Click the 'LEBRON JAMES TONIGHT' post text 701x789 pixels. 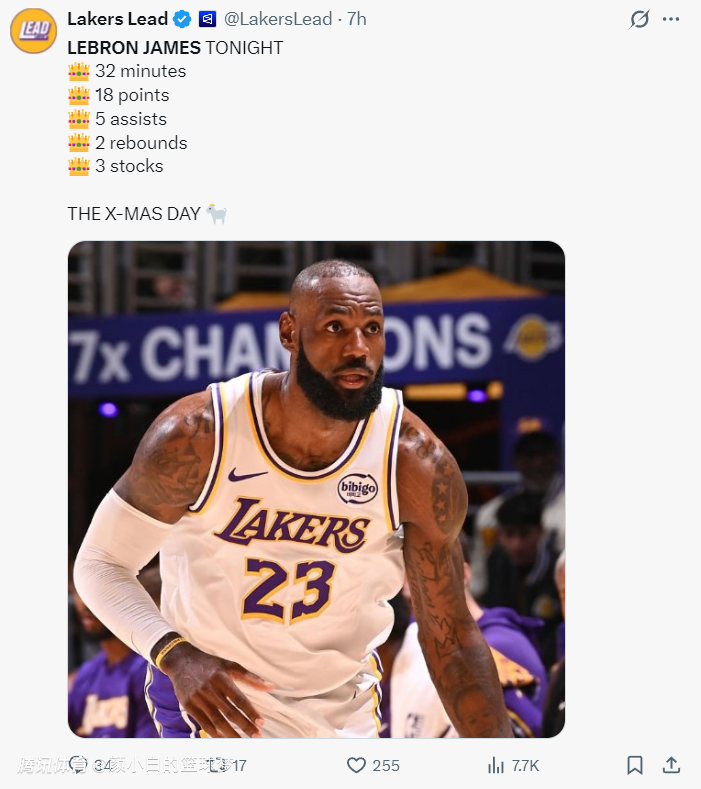175,48
